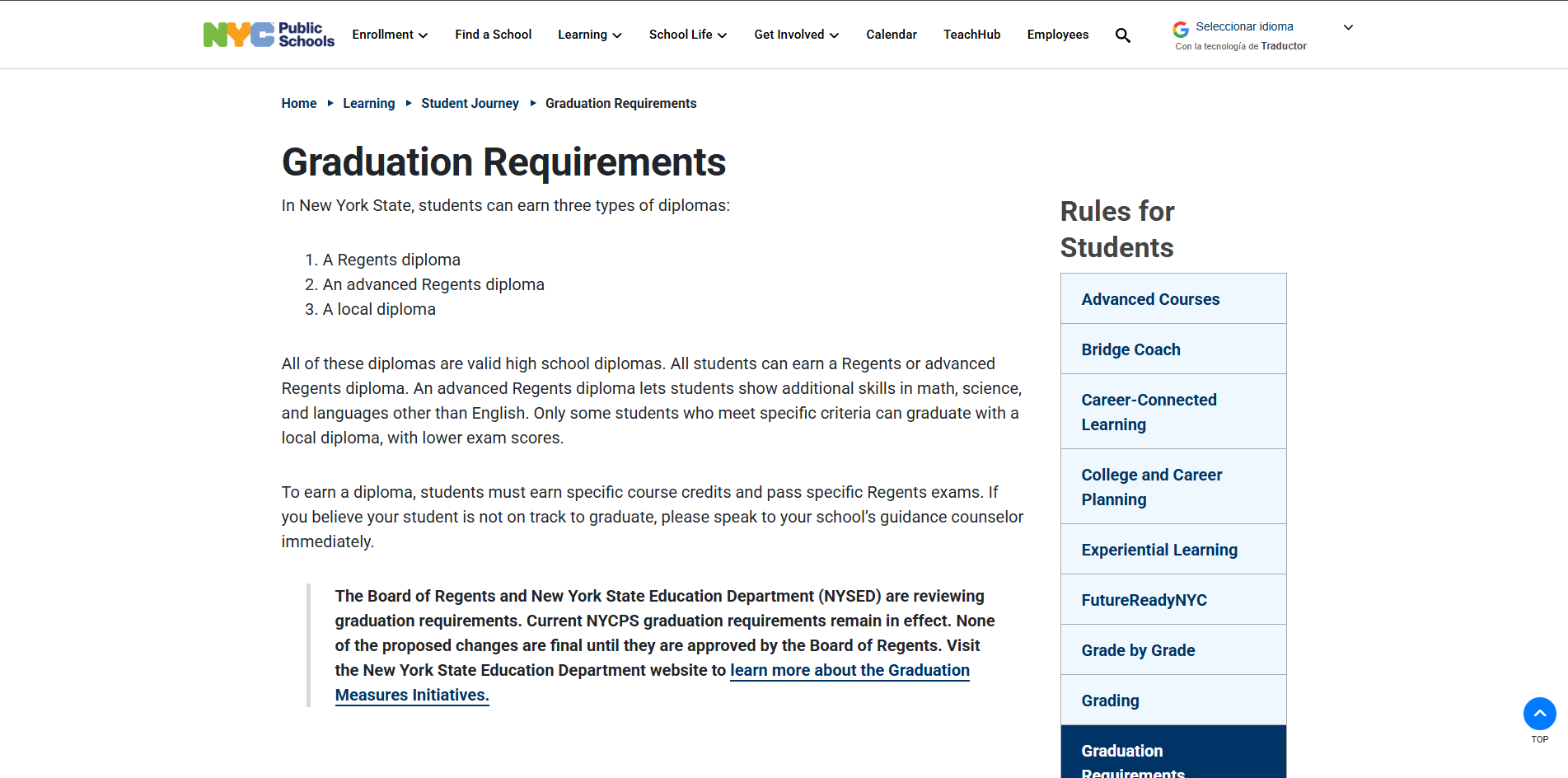Image resolution: width=1568 pixels, height=778 pixels.
Task: Open Career-Connected Learning sidebar link
Action: 1173,412
